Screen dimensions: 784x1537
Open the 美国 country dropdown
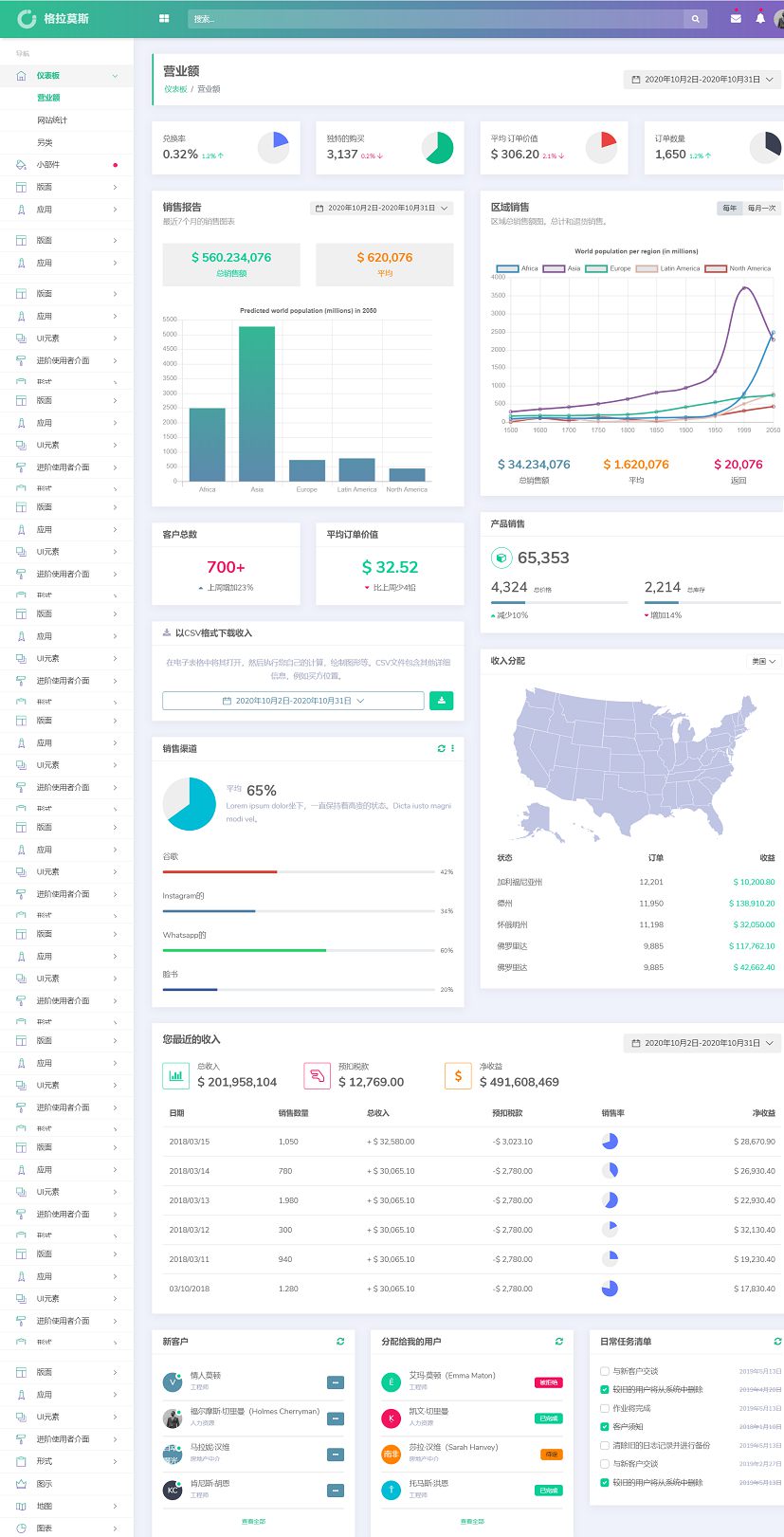pos(763,661)
